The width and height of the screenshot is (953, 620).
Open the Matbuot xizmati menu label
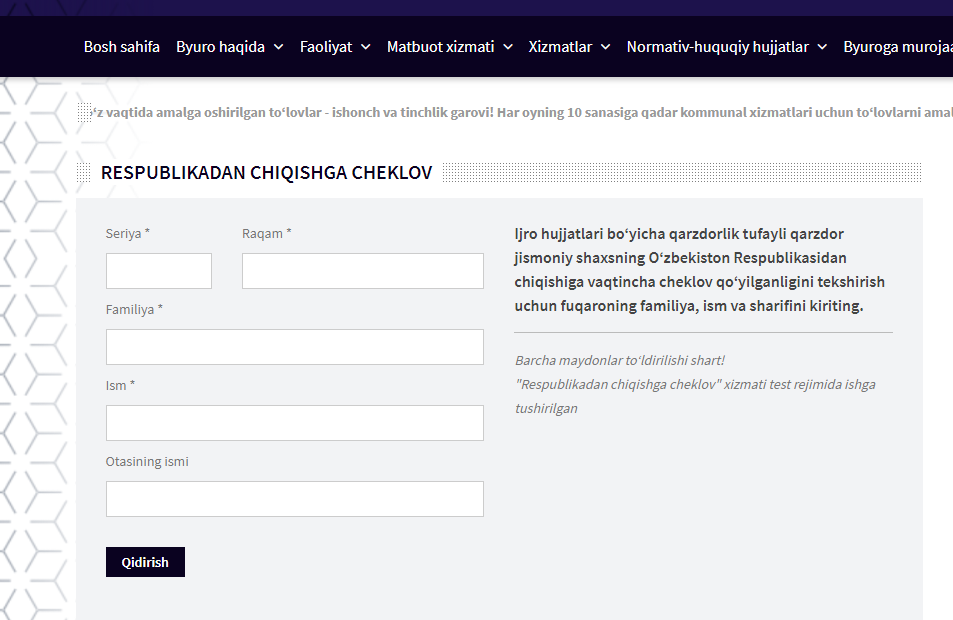click(x=440, y=47)
